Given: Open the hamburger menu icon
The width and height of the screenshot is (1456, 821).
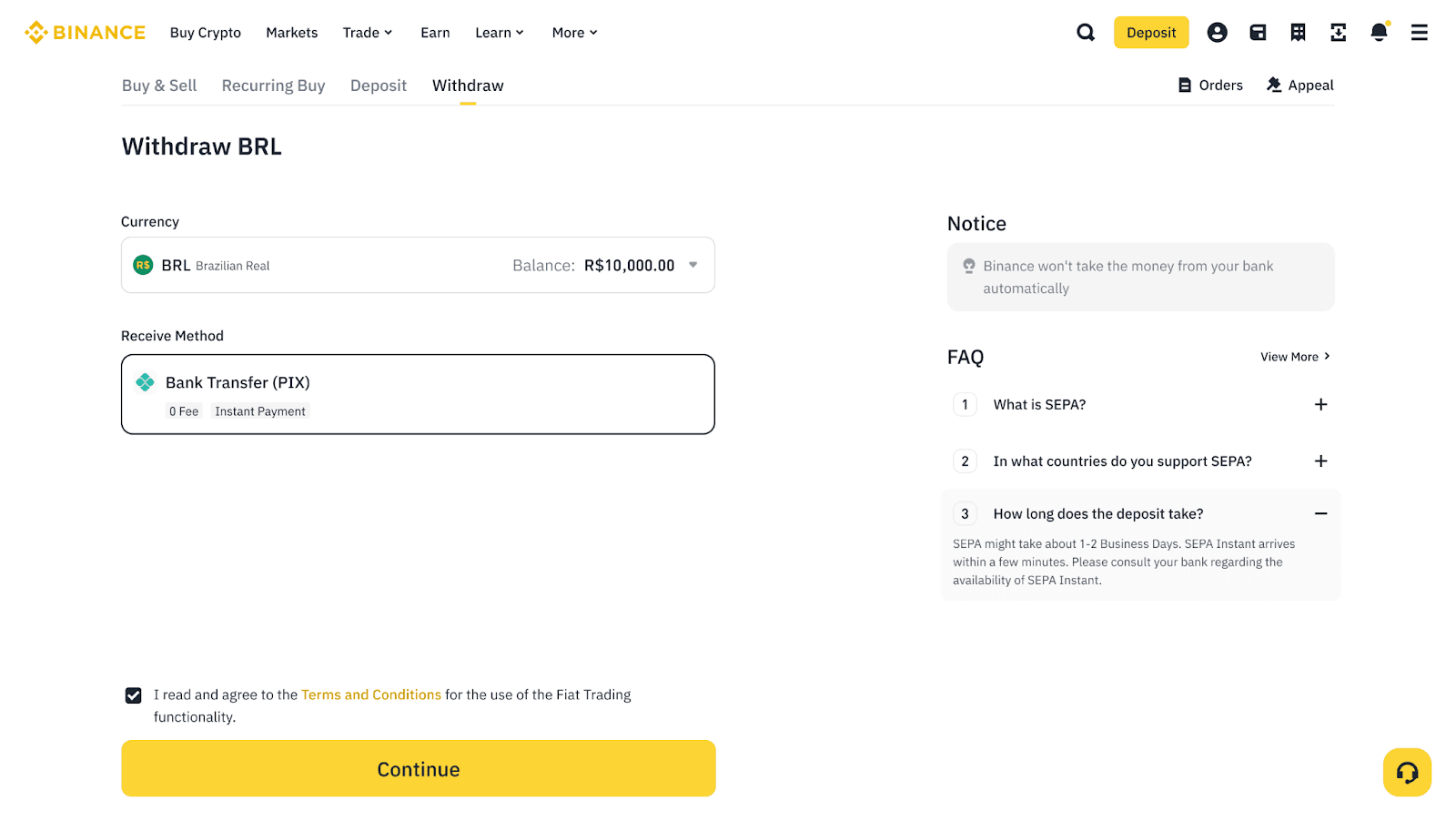Looking at the screenshot, I should click(x=1419, y=33).
